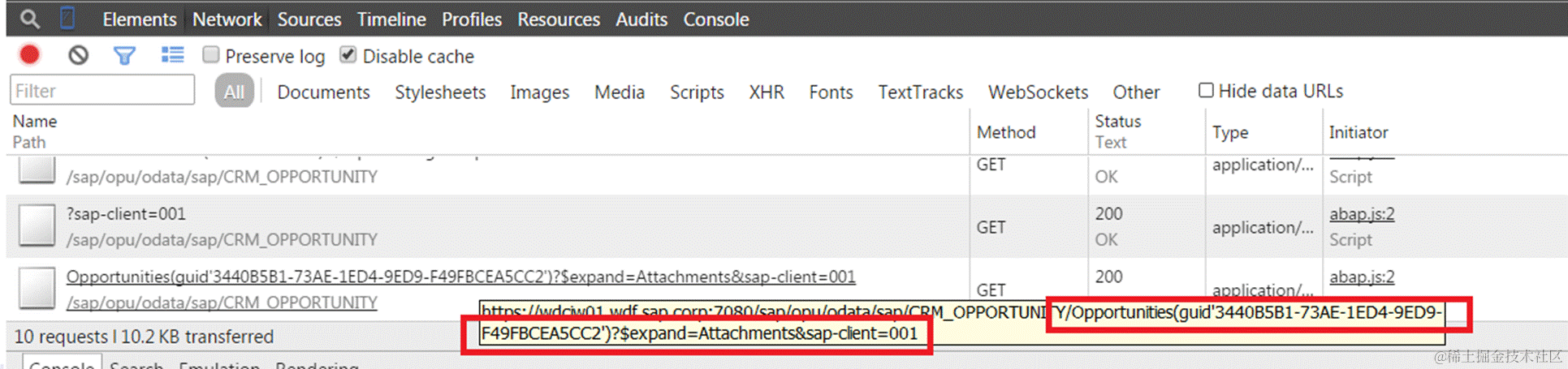Stop recording with the red record button
The width and height of the screenshot is (1568, 369).
30,54
